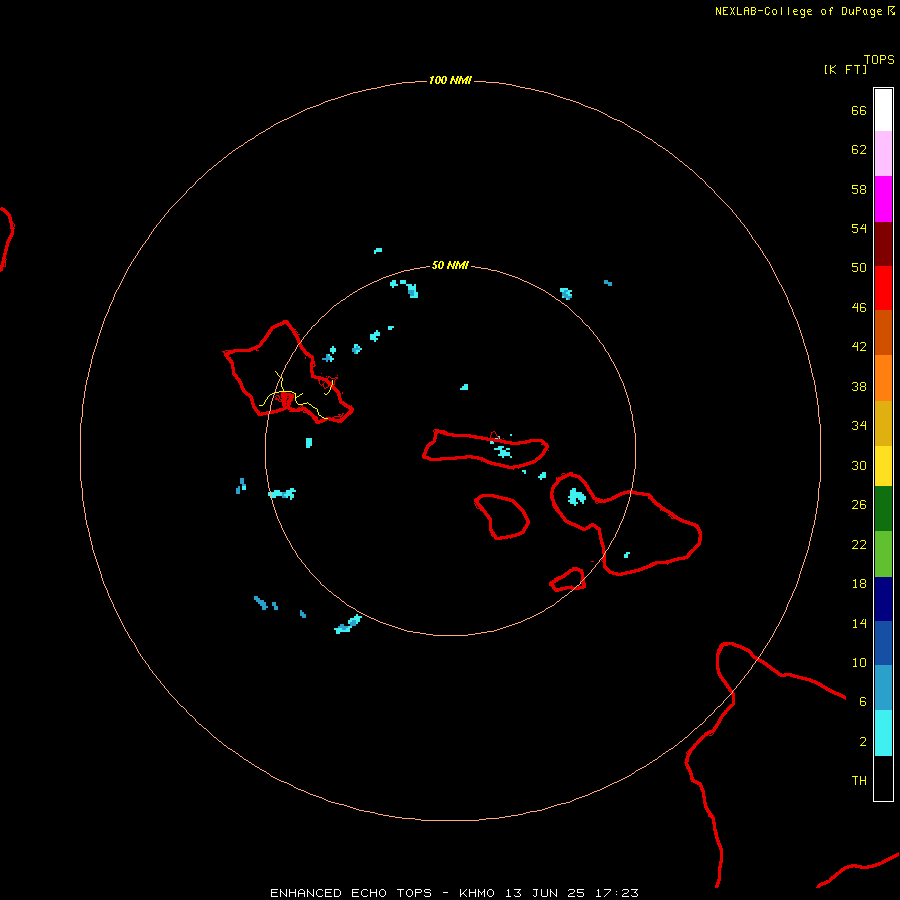Click the legend value 14
900x900 pixels.
coord(859,623)
